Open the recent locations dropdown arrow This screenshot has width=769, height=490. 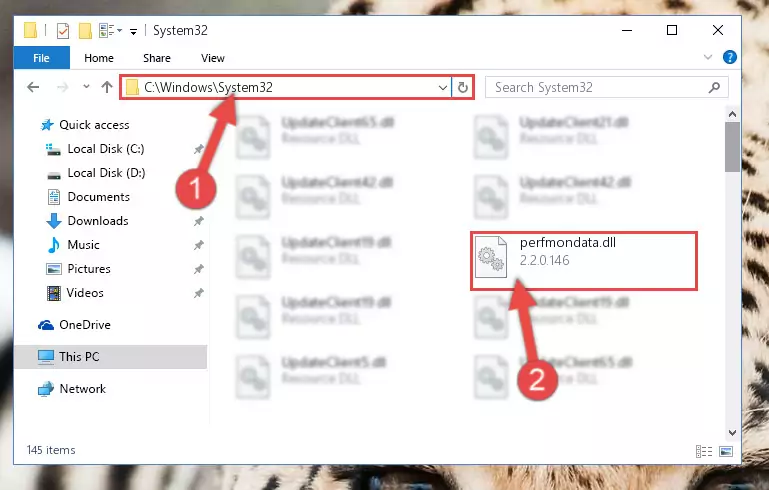click(x=86, y=87)
